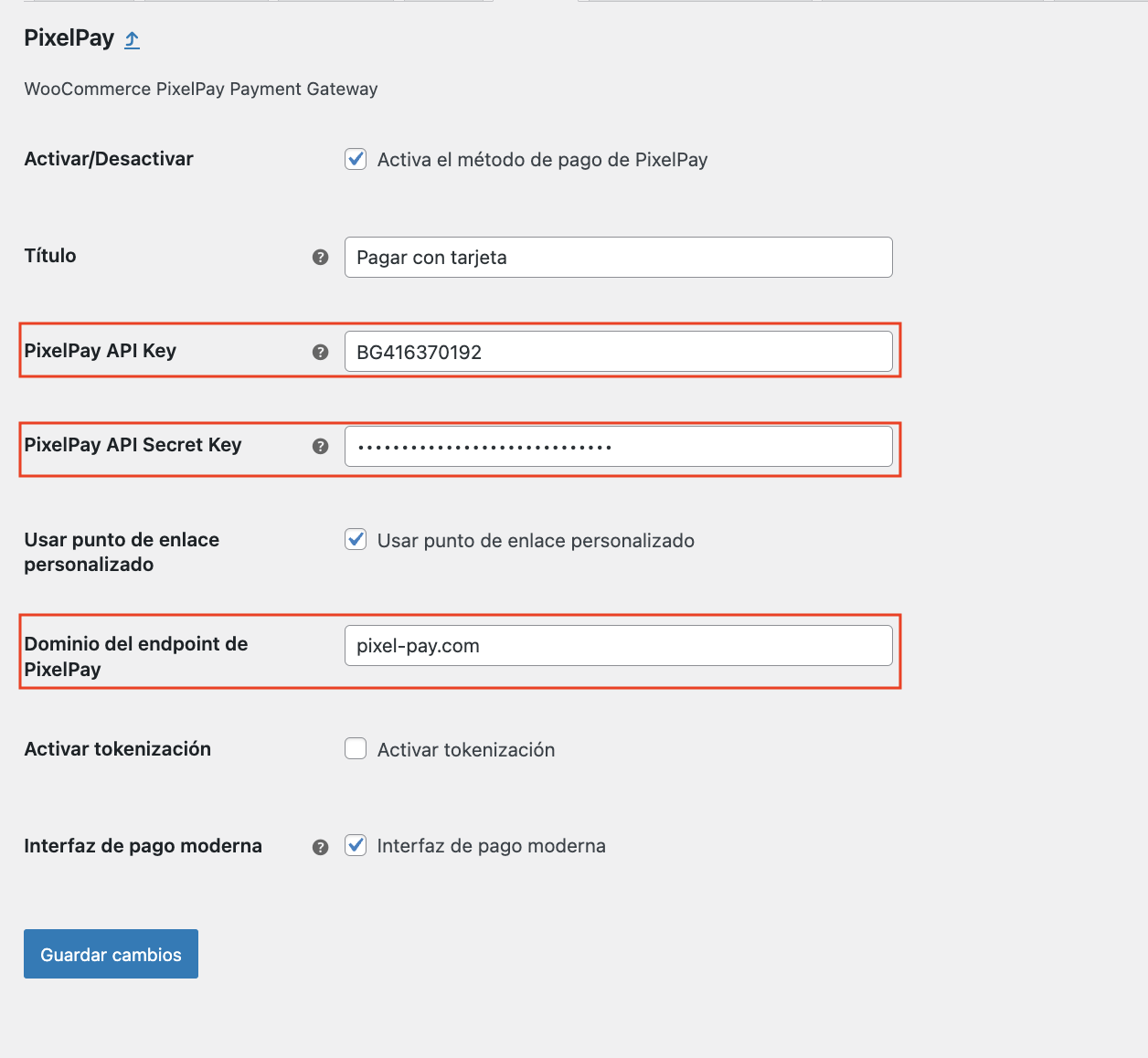Screen dimensions: 1148x1058
Task: Click the 'WooCommerce PixelPay Payment Gateway' description text
Action: [x=201, y=89]
